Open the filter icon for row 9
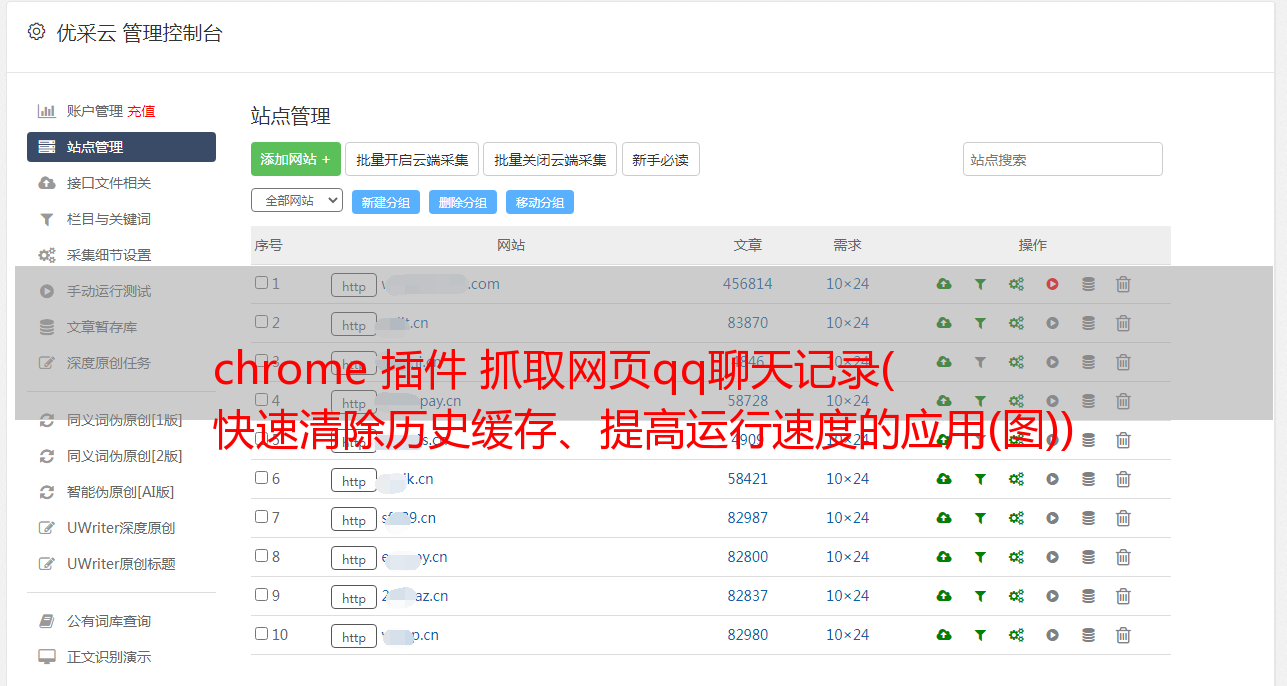 (x=980, y=596)
